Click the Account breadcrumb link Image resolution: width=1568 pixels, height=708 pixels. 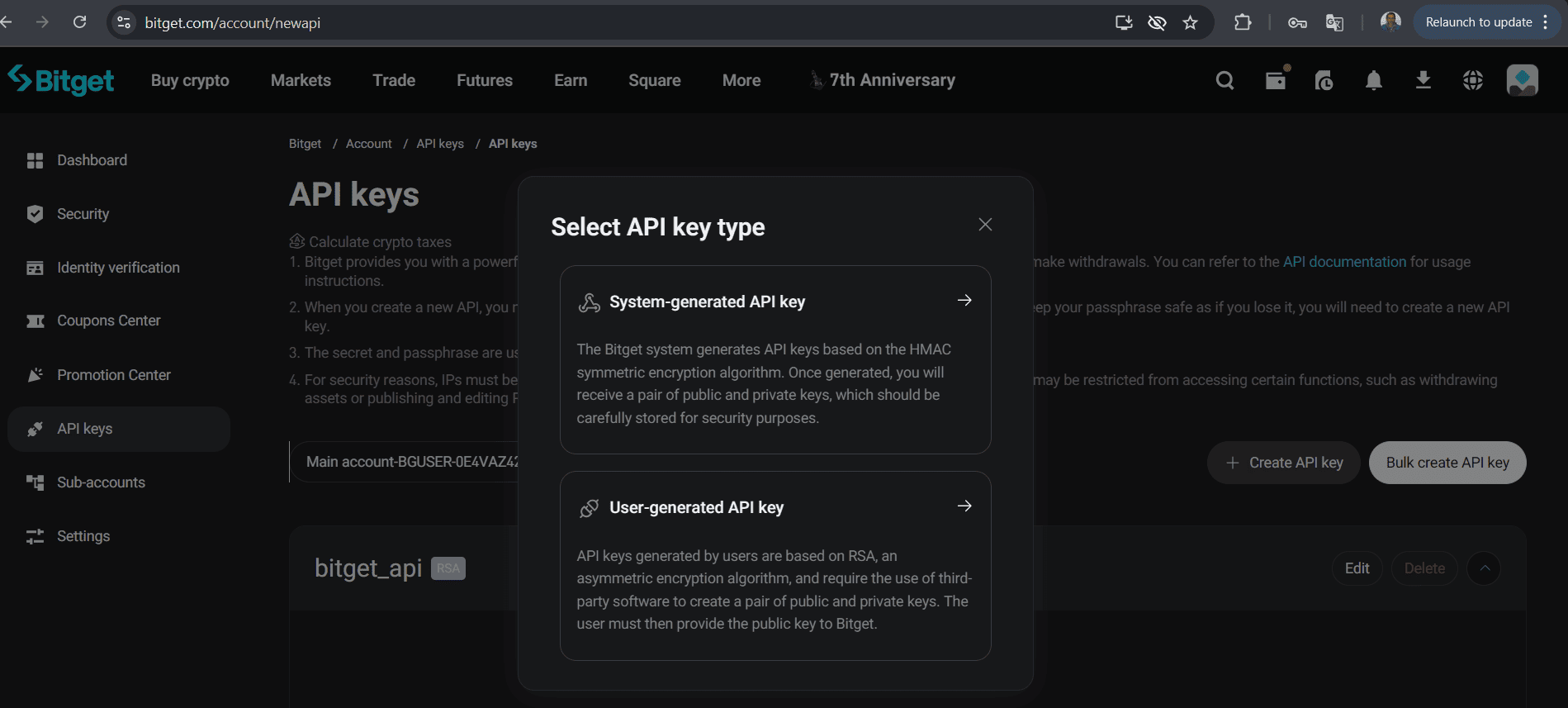click(369, 144)
